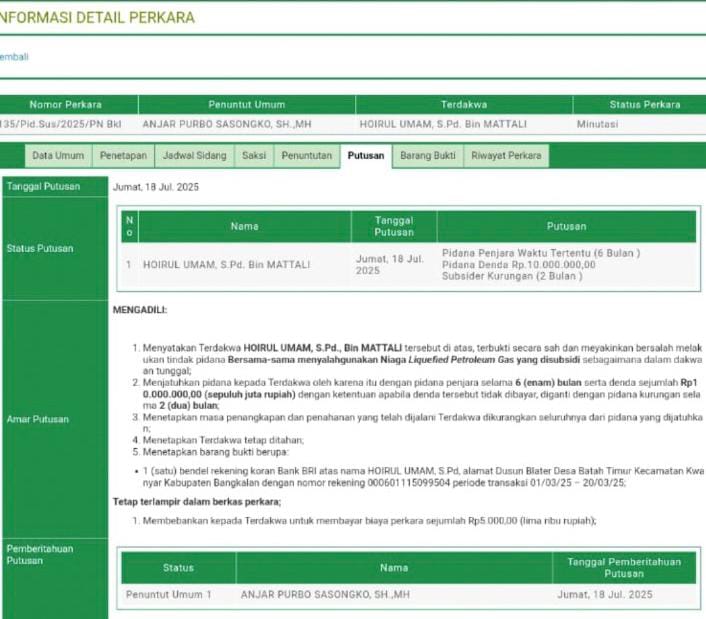The width and height of the screenshot is (706, 619).
Task: Open the Data Umum tab
Action: pos(58,156)
